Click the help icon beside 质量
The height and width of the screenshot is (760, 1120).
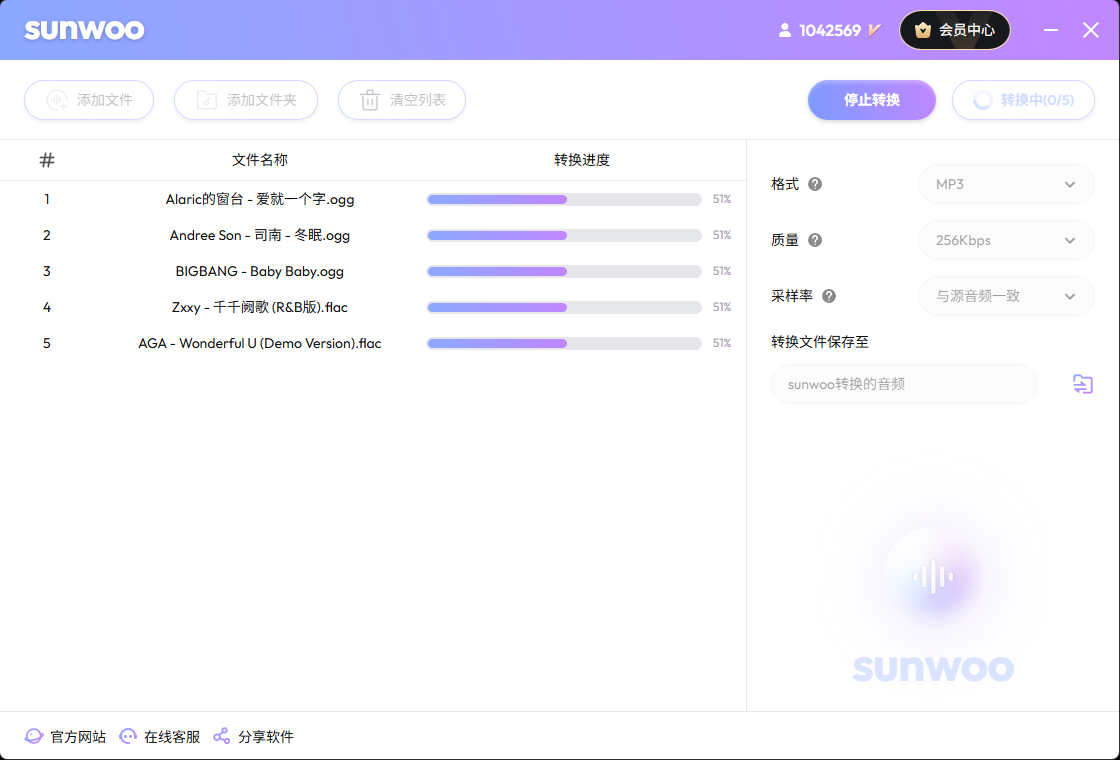[815, 240]
